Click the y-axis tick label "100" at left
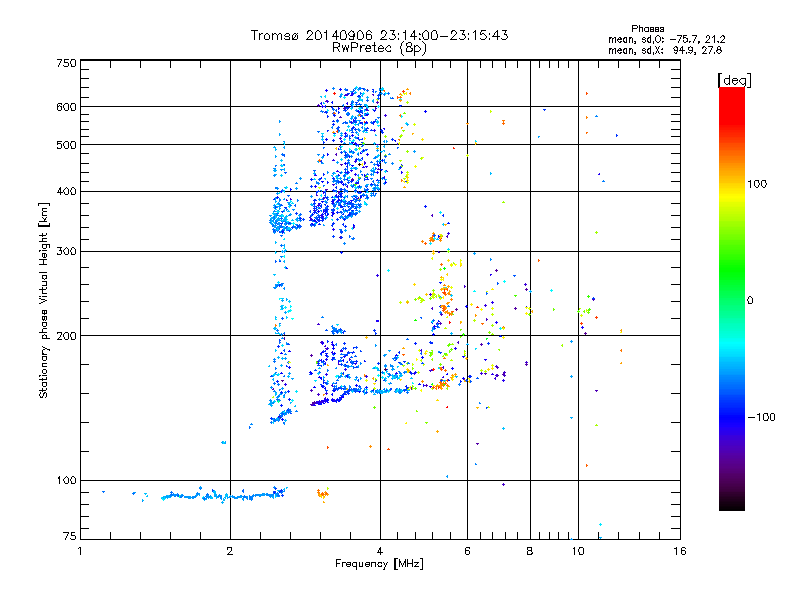Screen dimensions: 800x600 coord(66,481)
